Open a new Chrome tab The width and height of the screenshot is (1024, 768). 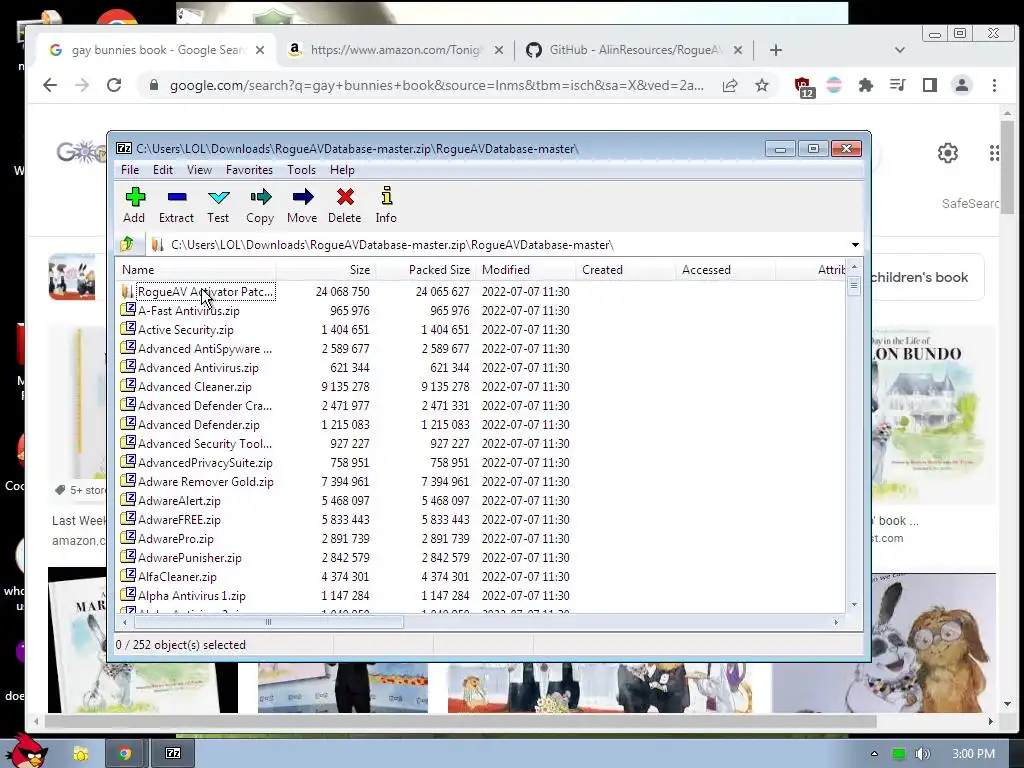[x=775, y=50]
